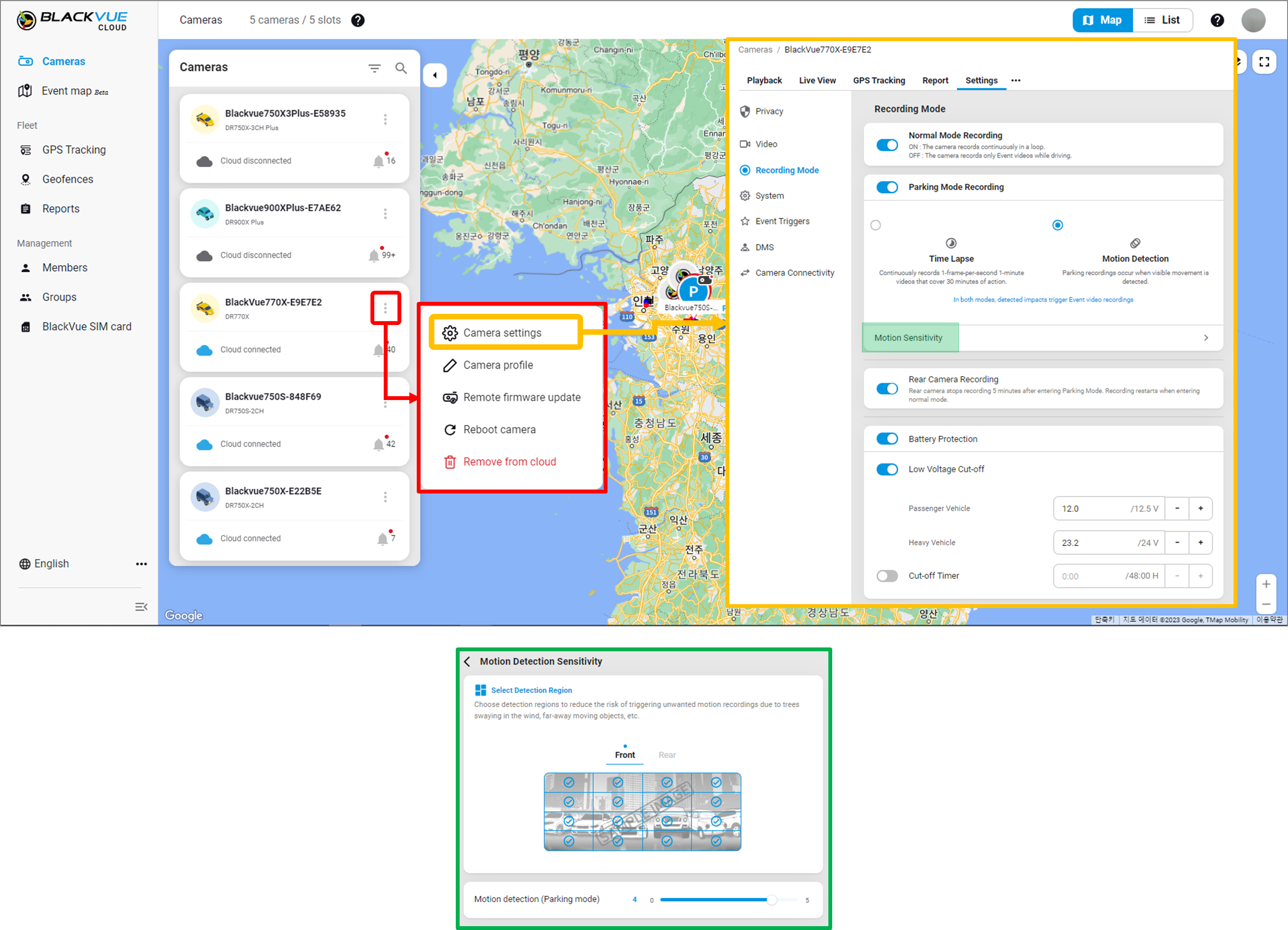The width and height of the screenshot is (1288, 930).
Task: Toggle Parking Mode Recording switch
Action: point(887,187)
